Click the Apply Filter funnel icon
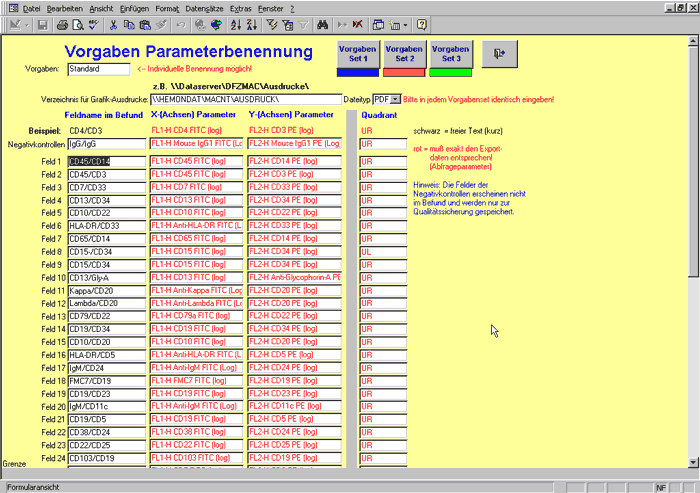700x493 pixels. [304, 25]
